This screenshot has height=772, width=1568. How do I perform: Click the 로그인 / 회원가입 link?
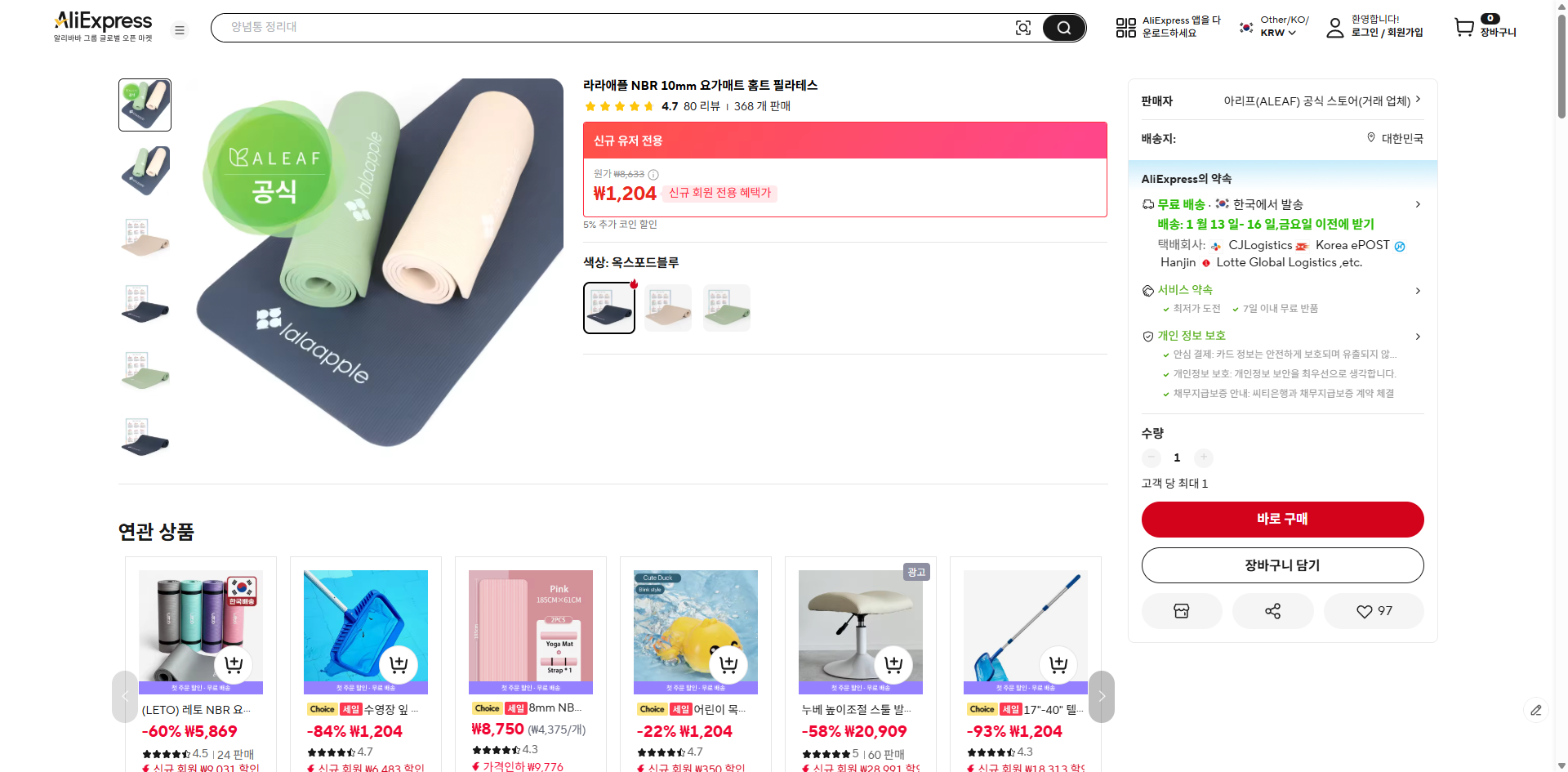point(1387,33)
